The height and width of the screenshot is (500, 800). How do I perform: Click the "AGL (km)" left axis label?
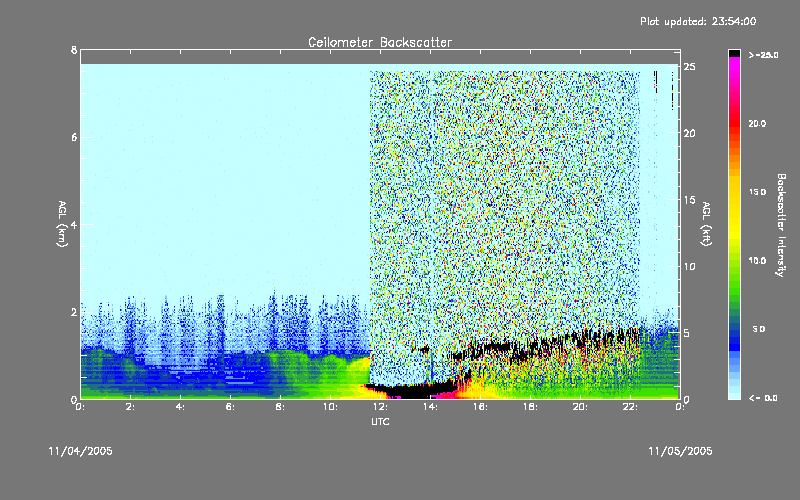(62, 224)
